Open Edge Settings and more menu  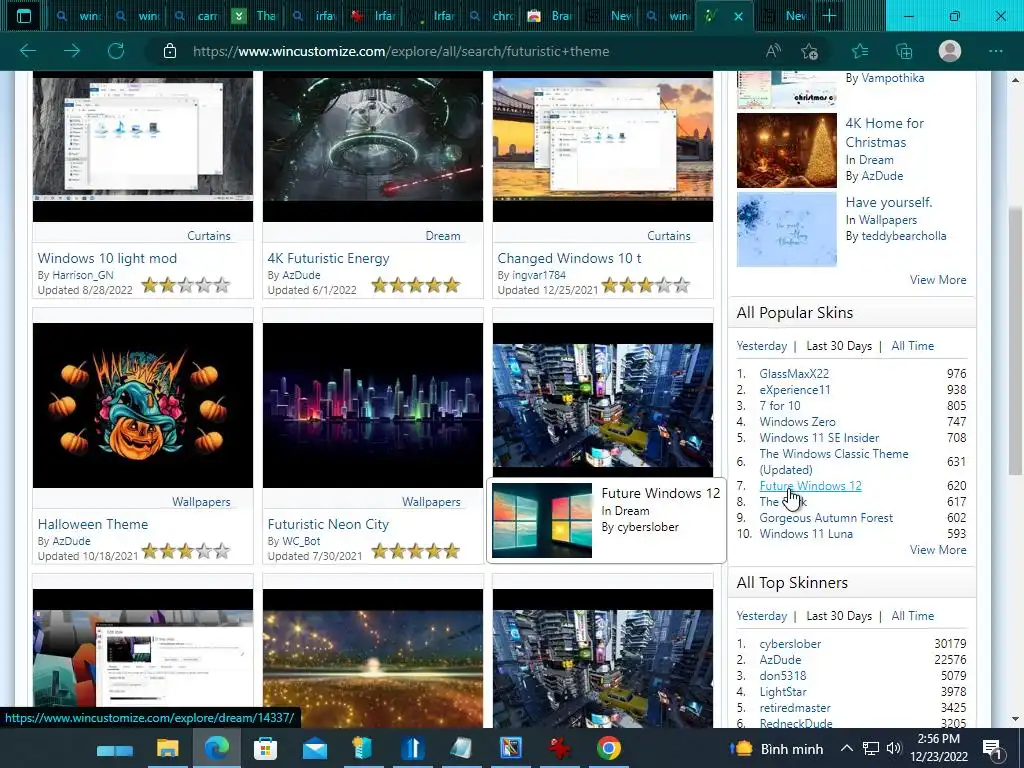tap(995, 51)
